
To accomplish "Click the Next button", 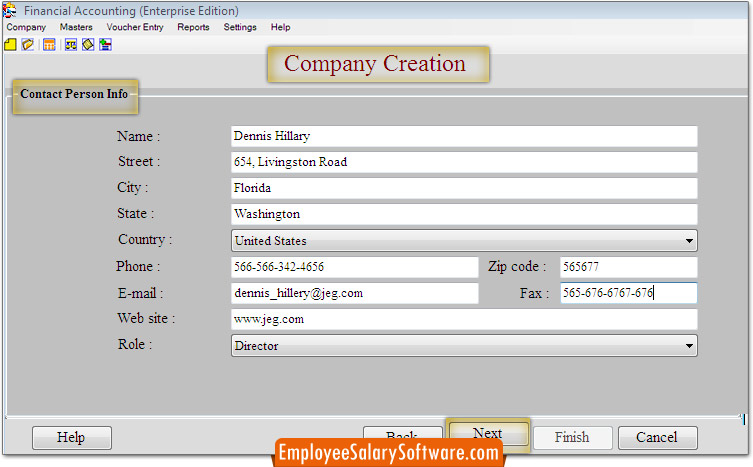I will [488, 434].
